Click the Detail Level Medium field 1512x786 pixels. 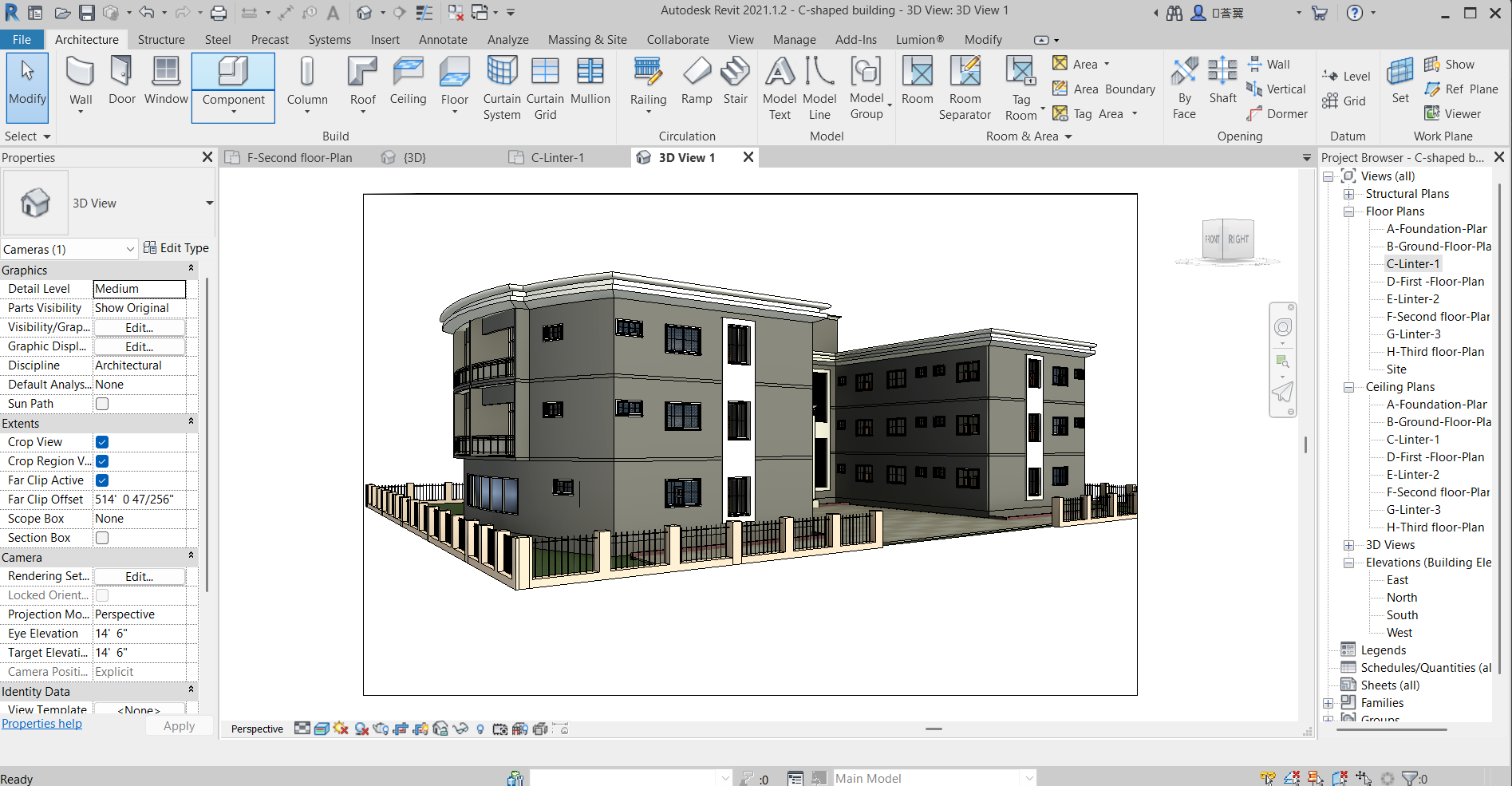click(x=140, y=289)
